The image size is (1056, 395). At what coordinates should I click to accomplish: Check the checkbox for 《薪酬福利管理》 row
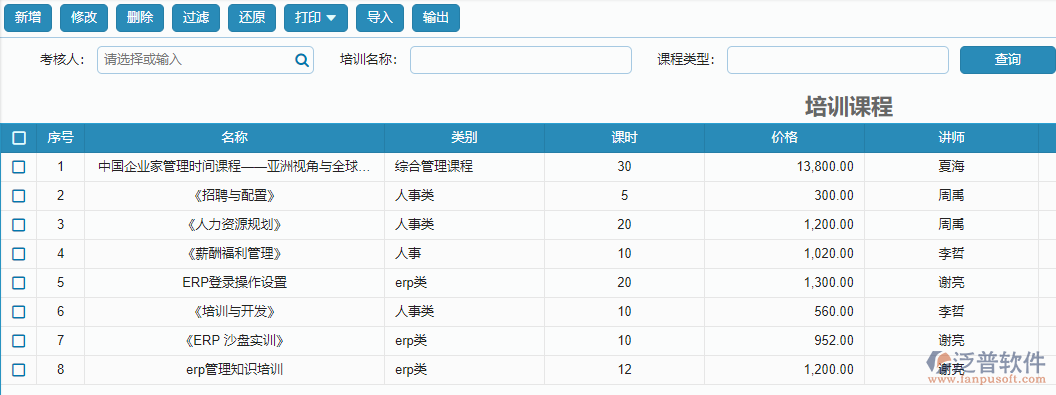click(x=19, y=254)
